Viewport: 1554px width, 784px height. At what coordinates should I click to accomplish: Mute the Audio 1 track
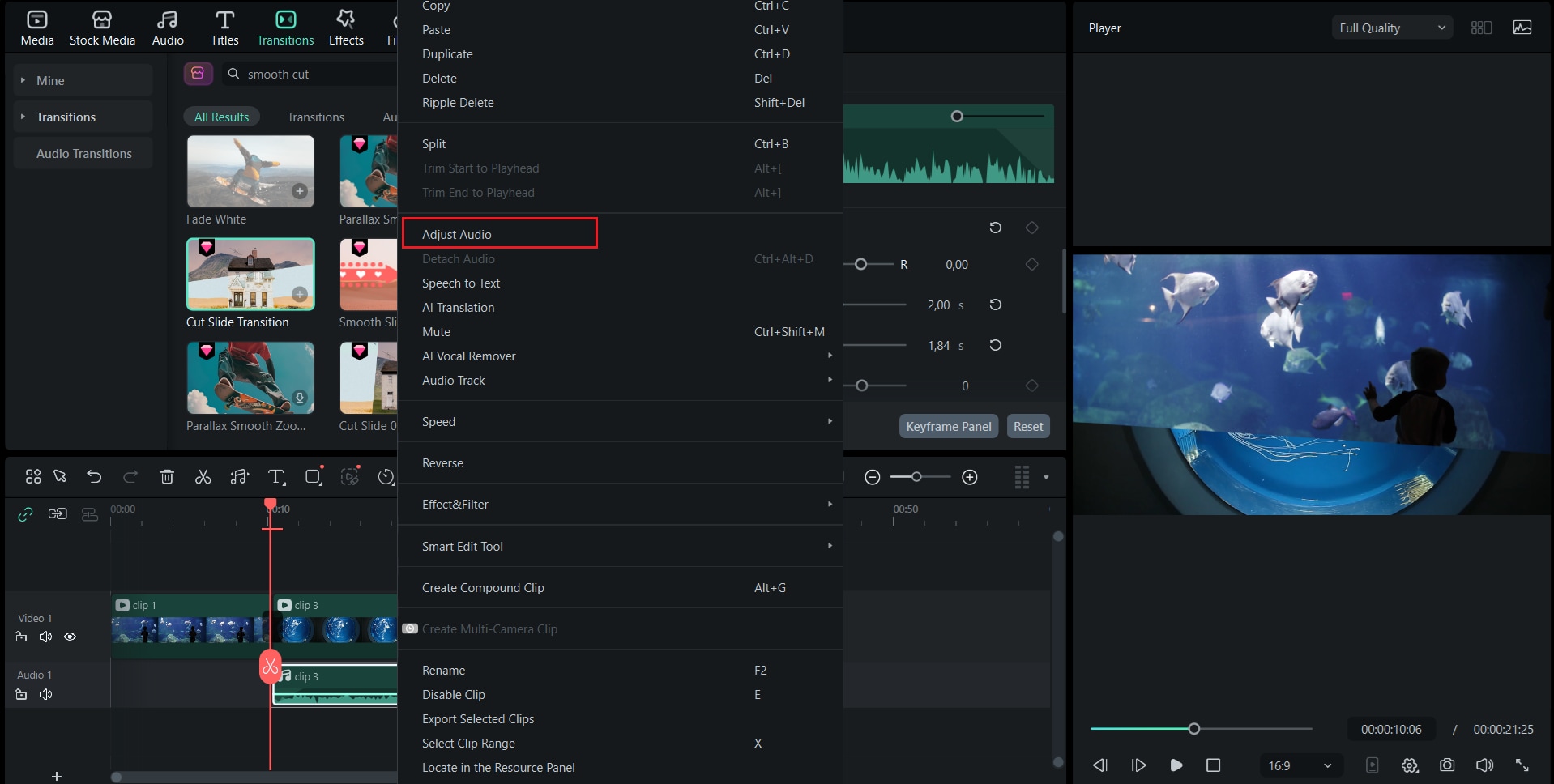click(45, 694)
